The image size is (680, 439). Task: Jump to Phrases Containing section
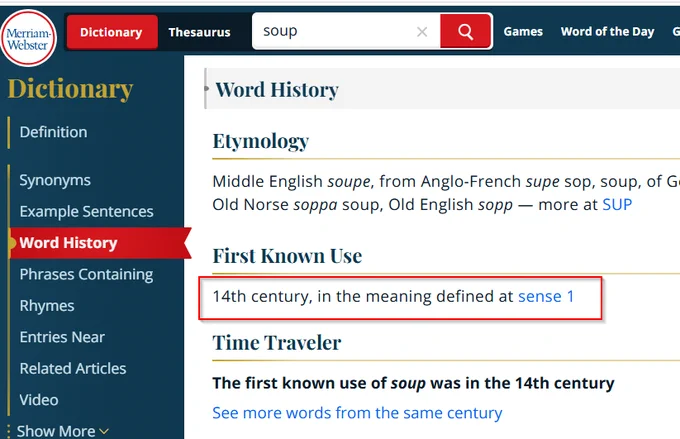coord(86,274)
